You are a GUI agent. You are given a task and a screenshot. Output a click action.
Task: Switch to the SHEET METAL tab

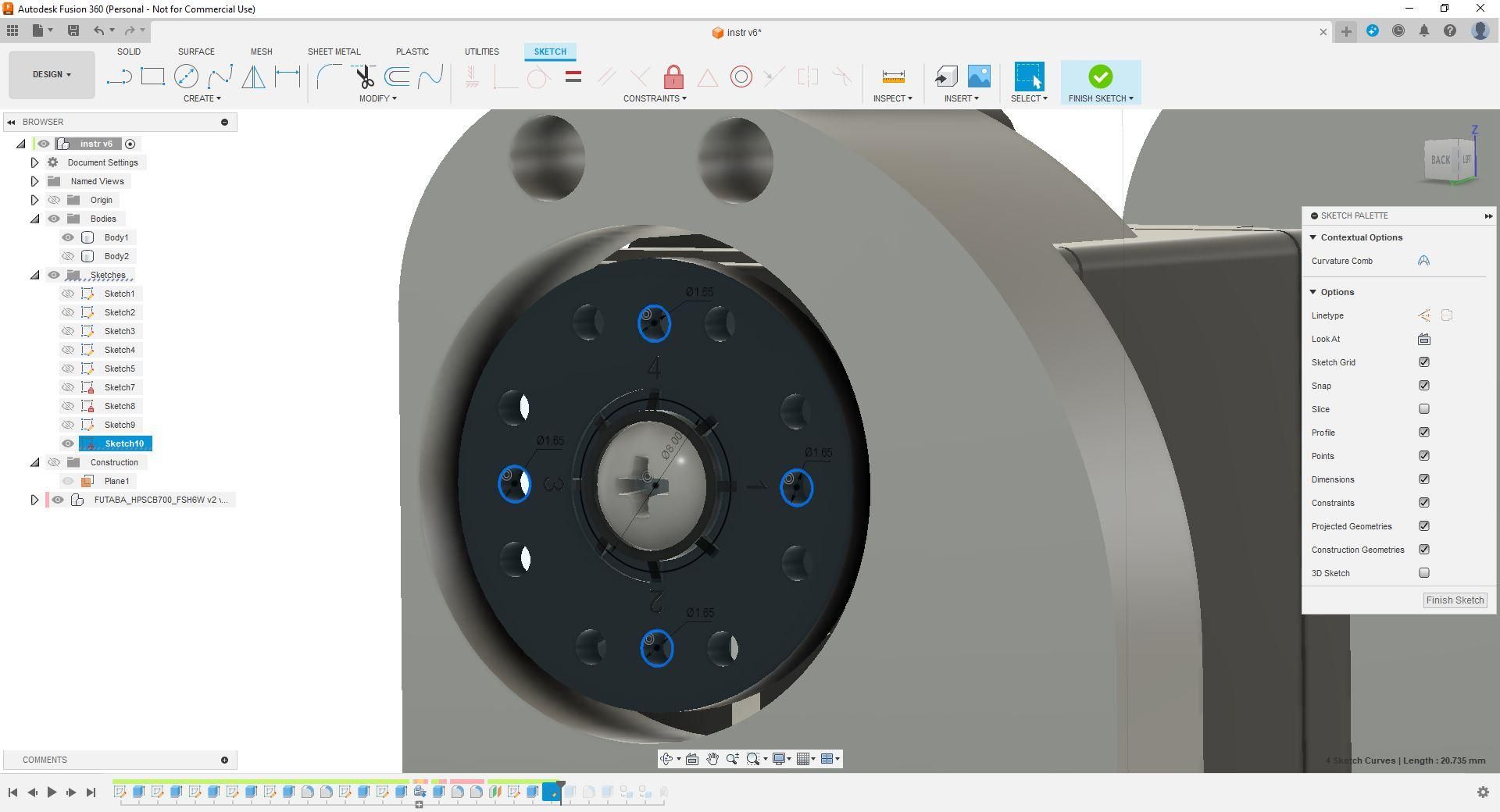point(334,52)
